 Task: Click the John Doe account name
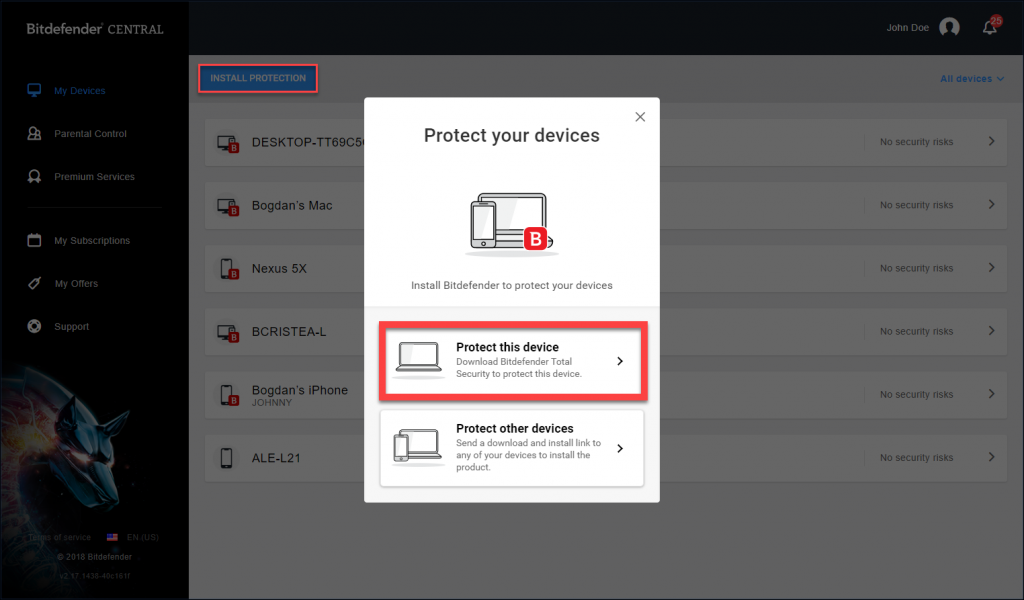coord(907,27)
